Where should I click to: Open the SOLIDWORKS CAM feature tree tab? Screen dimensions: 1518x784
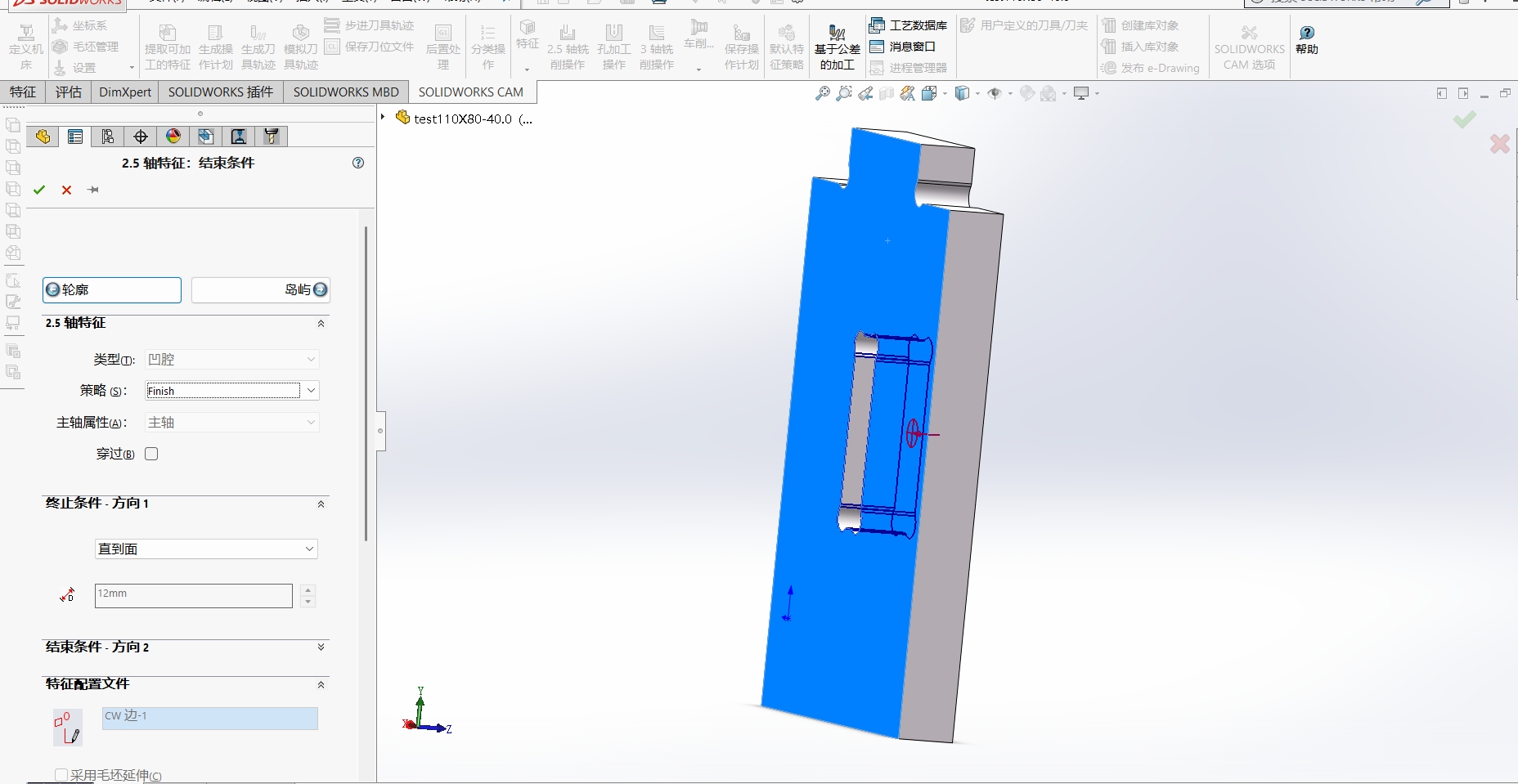click(x=206, y=137)
